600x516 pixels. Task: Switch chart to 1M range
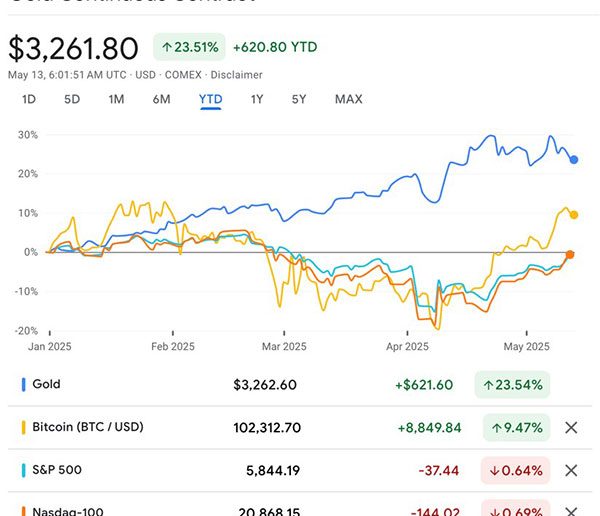click(116, 100)
